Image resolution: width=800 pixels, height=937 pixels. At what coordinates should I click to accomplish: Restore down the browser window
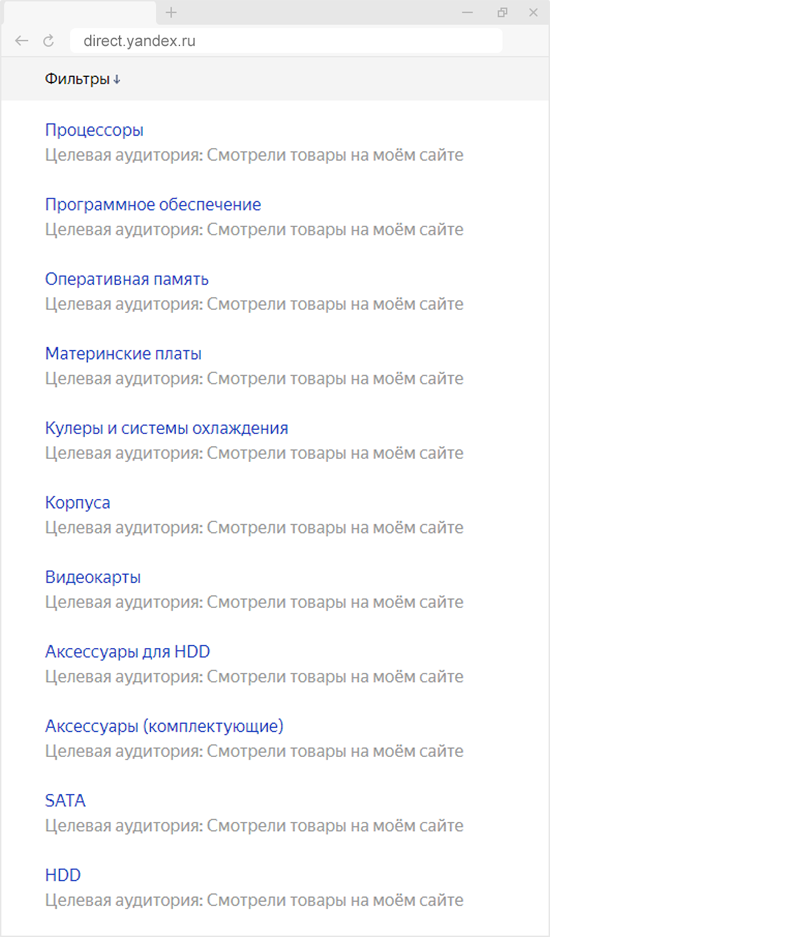point(502,13)
